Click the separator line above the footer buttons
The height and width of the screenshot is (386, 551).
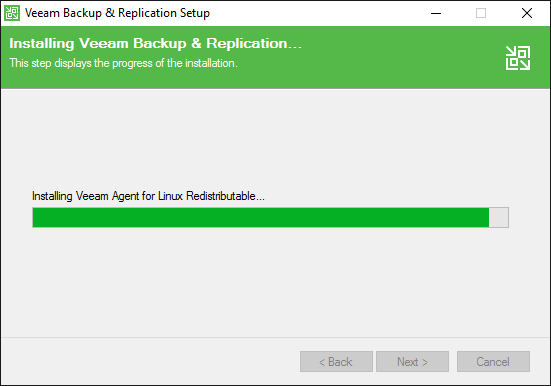[x=276, y=337]
